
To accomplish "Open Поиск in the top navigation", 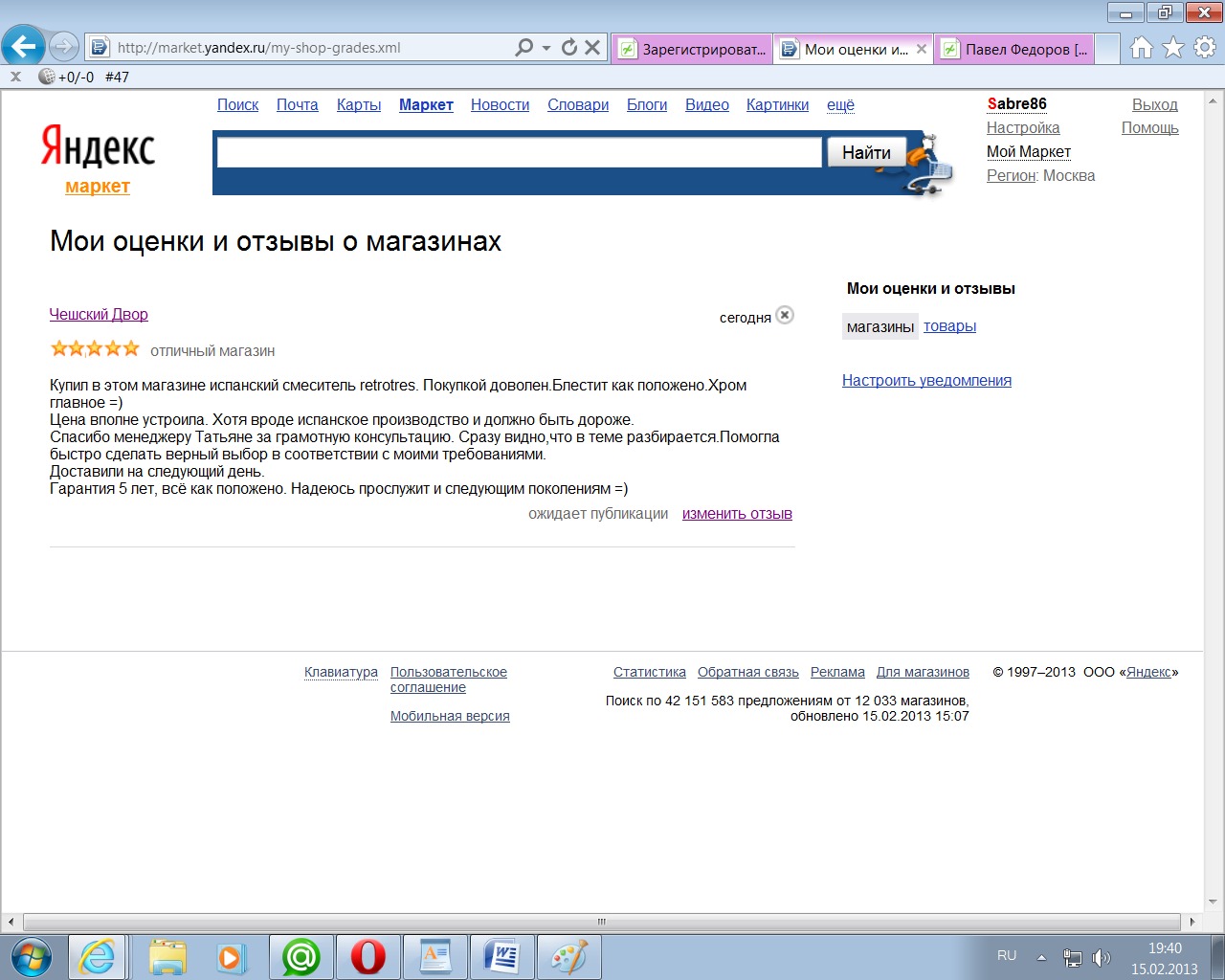I will point(237,105).
